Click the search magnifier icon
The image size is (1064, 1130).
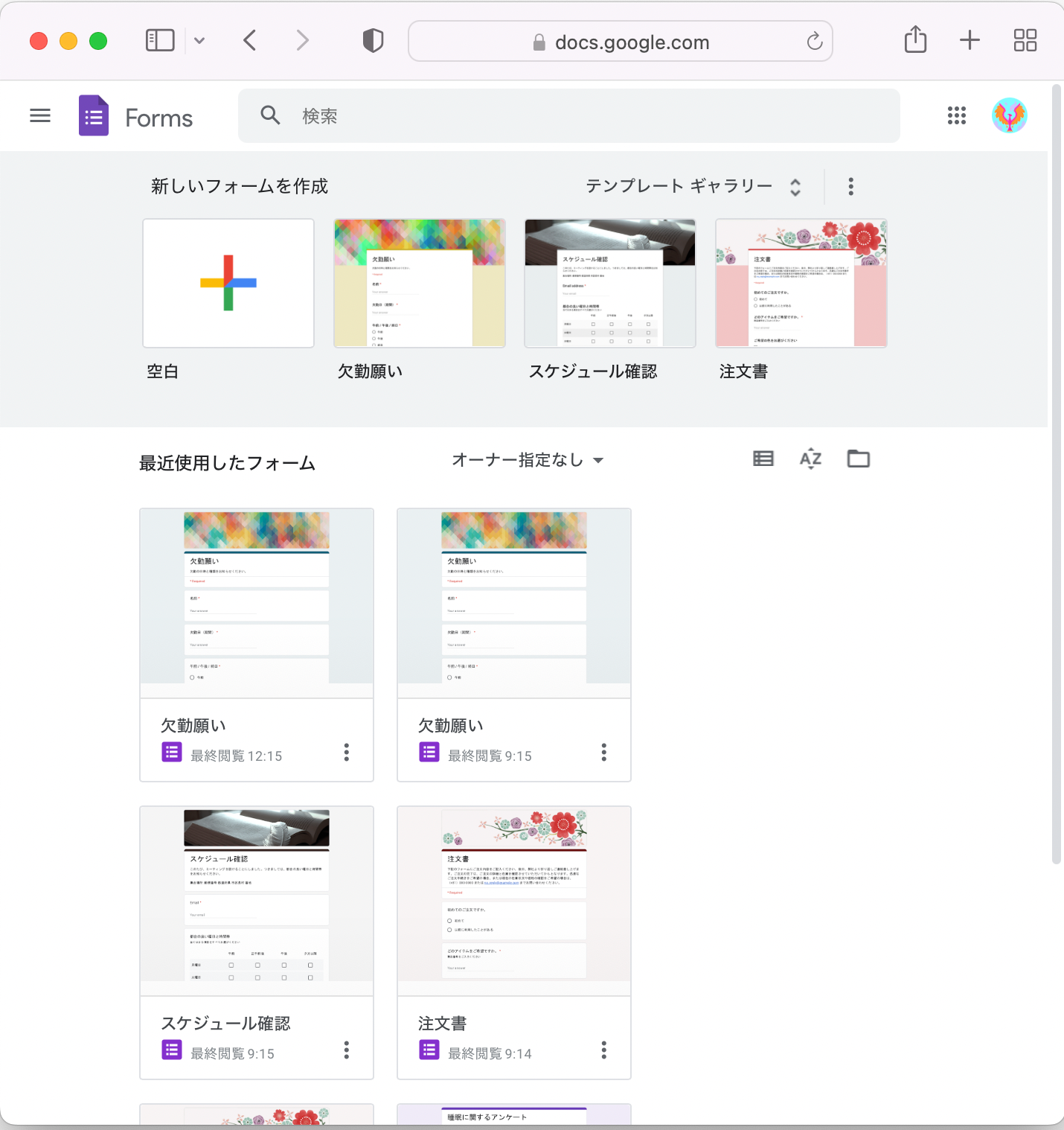[270, 115]
